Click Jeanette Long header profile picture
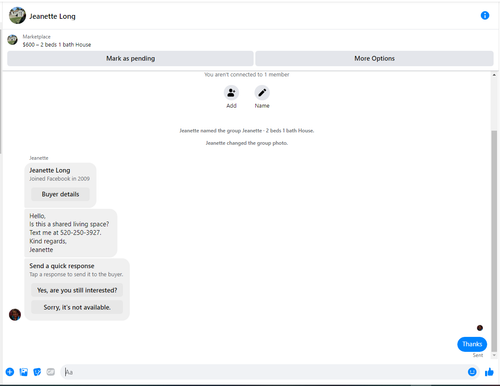 tap(17, 15)
